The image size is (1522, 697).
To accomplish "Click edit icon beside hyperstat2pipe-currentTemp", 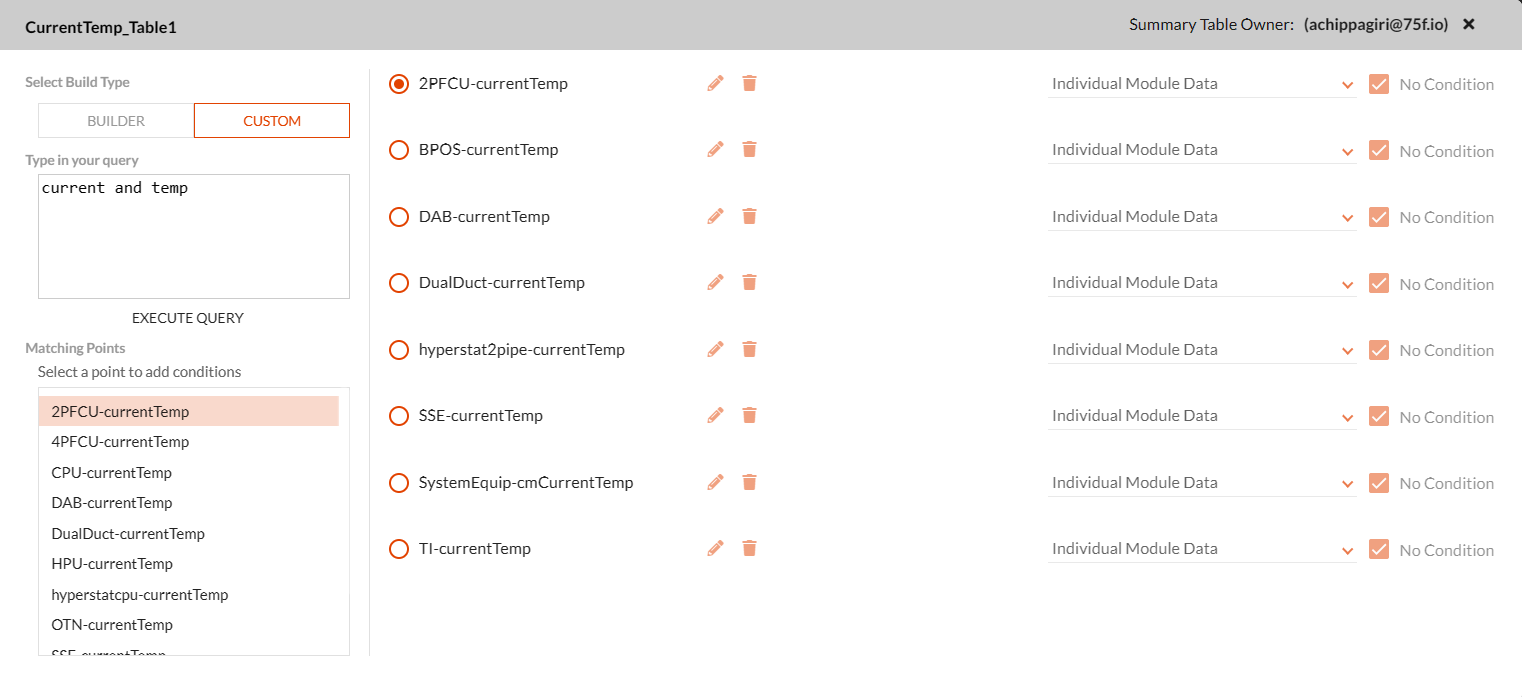I will pyautogui.click(x=715, y=349).
